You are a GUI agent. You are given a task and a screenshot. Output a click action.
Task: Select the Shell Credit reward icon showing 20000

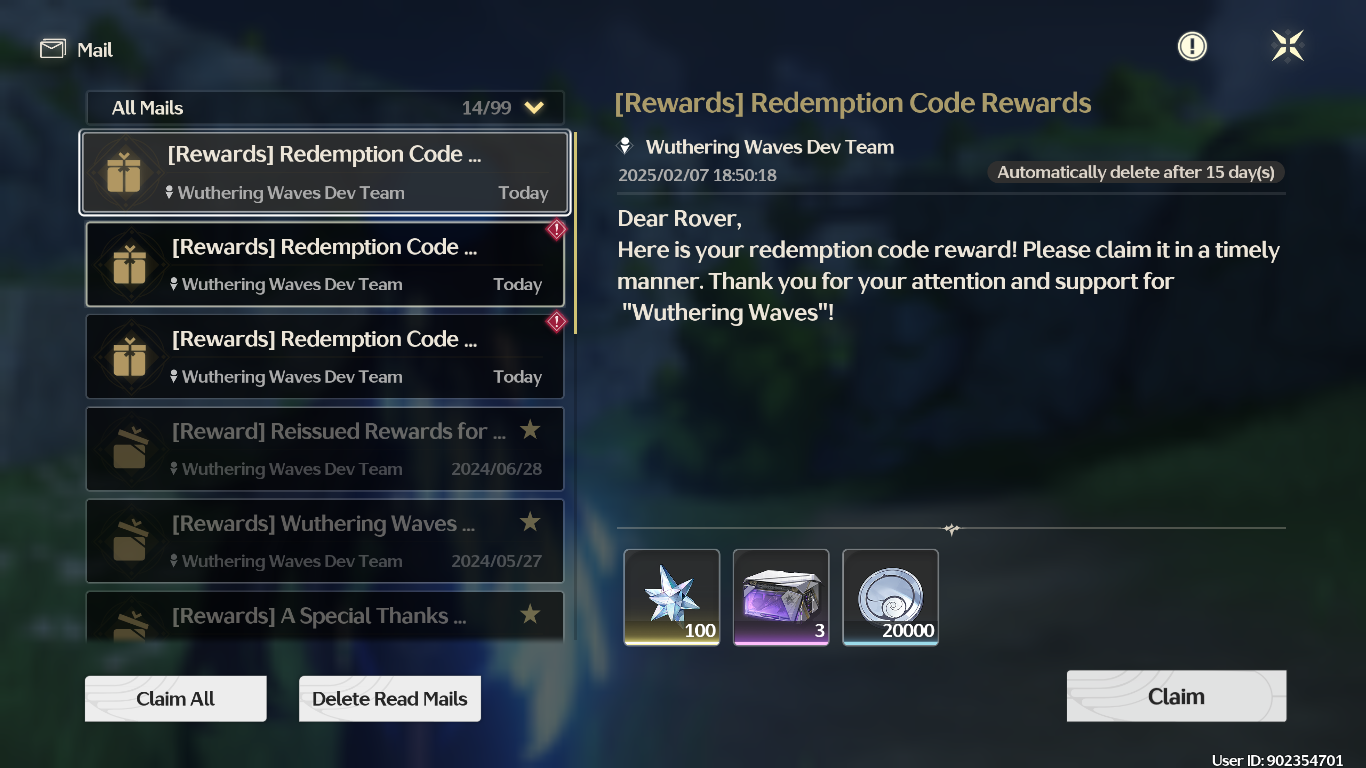click(x=890, y=597)
